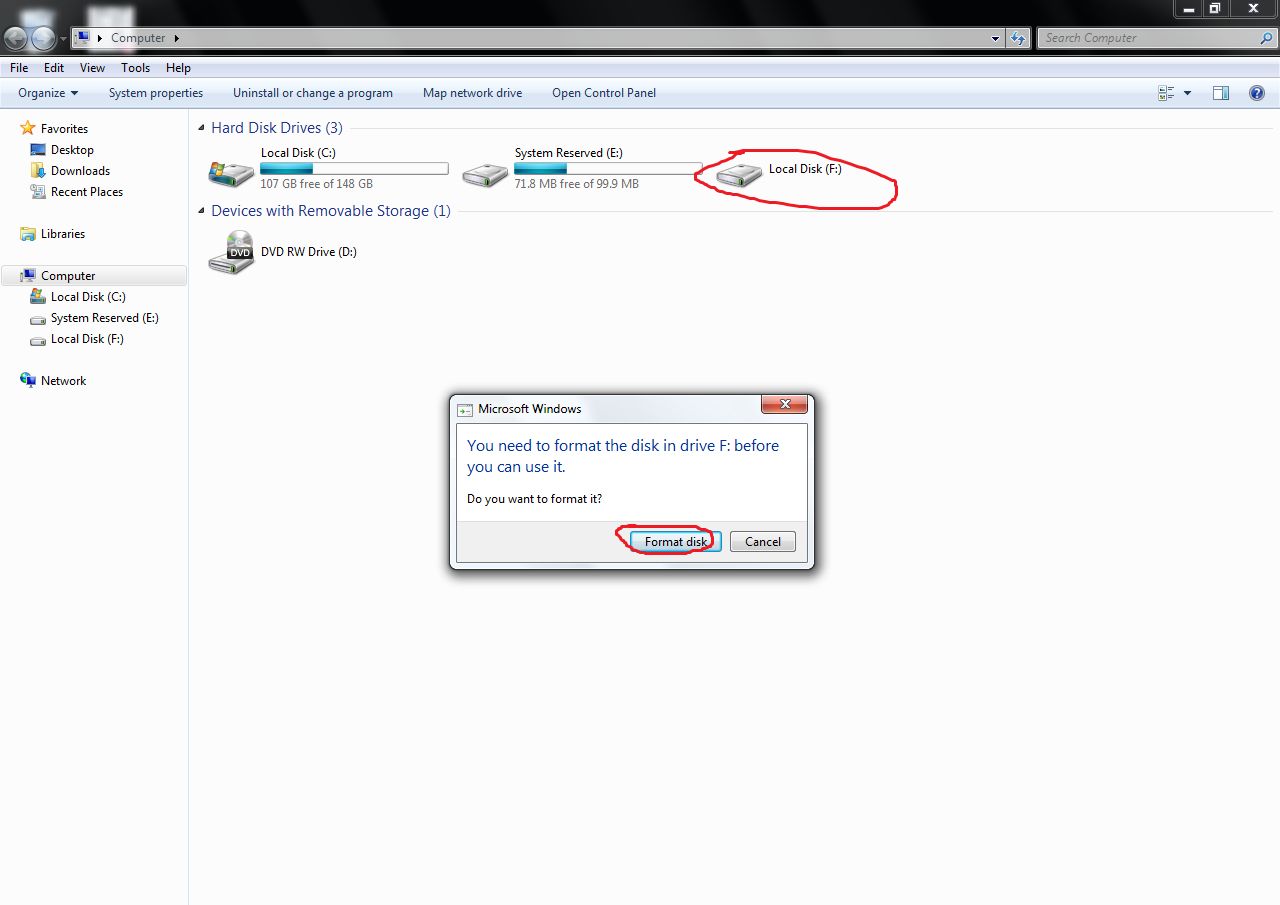
Task: Click the Network icon in navigation pane
Action: pyautogui.click(x=28, y=381)
